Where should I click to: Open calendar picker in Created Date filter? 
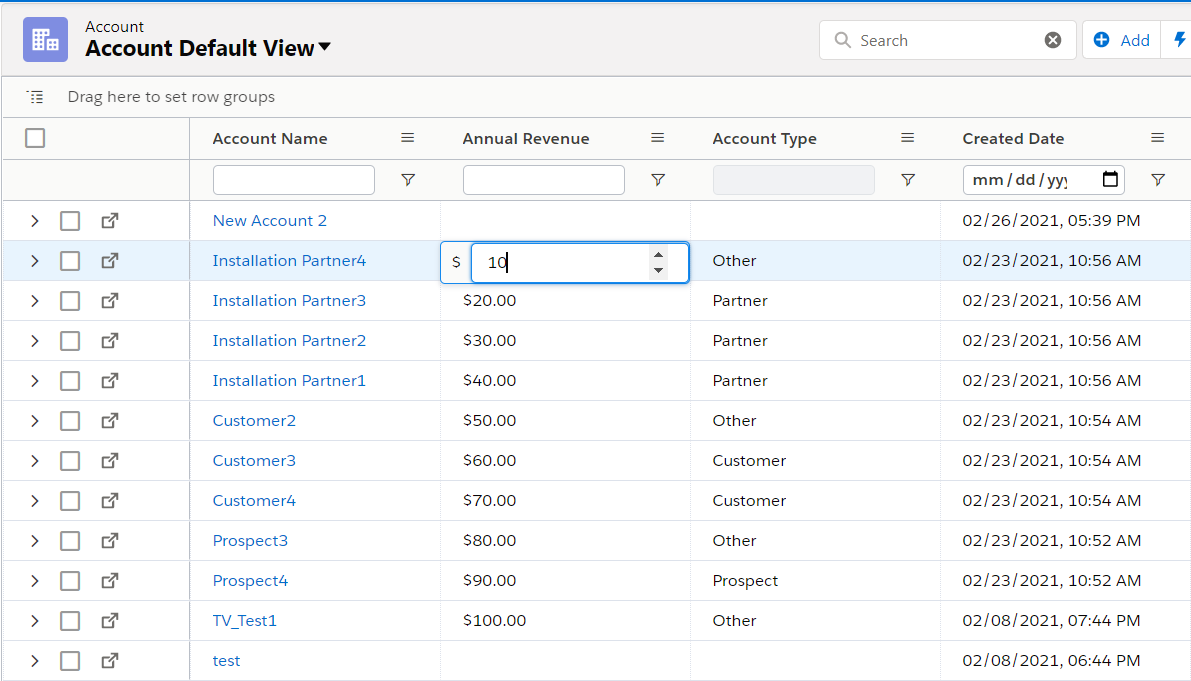[x=1110, y=180]
